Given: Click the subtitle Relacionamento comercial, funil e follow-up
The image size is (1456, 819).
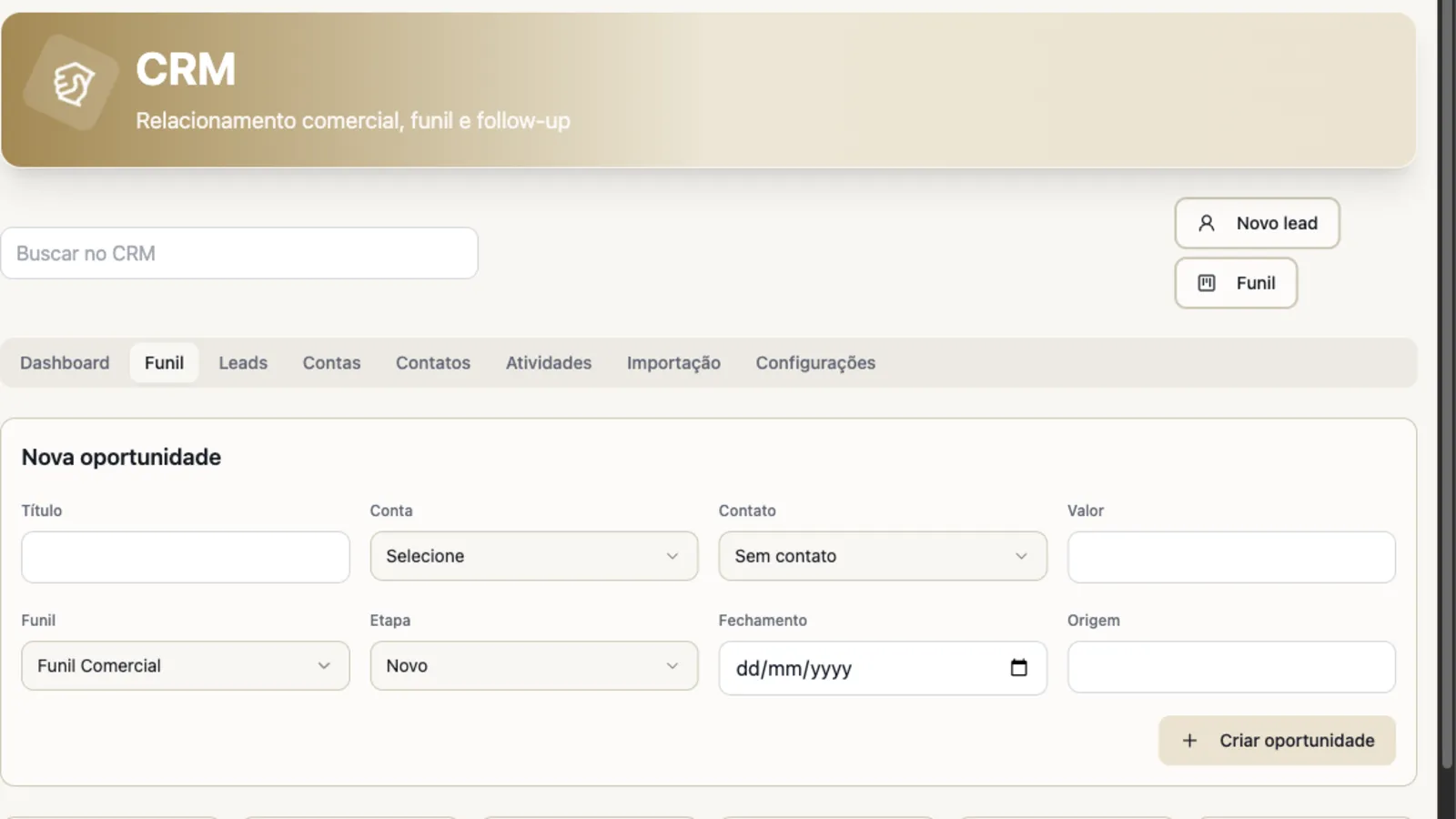Looking at the screenshot, I should point(353,121).
